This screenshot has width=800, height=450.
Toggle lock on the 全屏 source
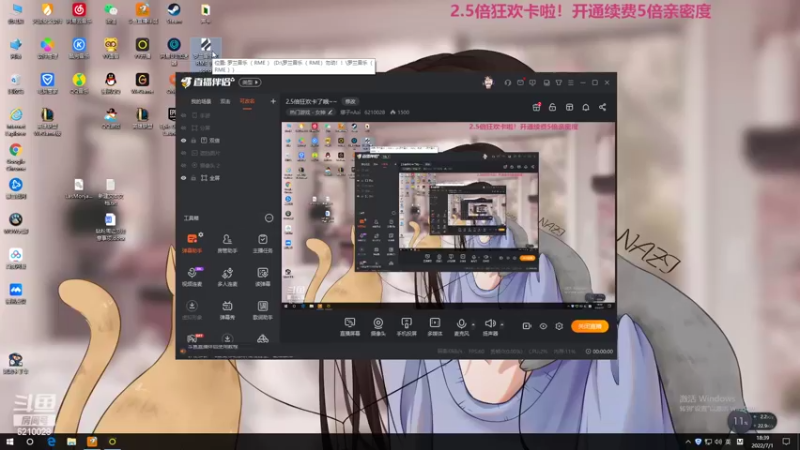click(x=193, y=178)
